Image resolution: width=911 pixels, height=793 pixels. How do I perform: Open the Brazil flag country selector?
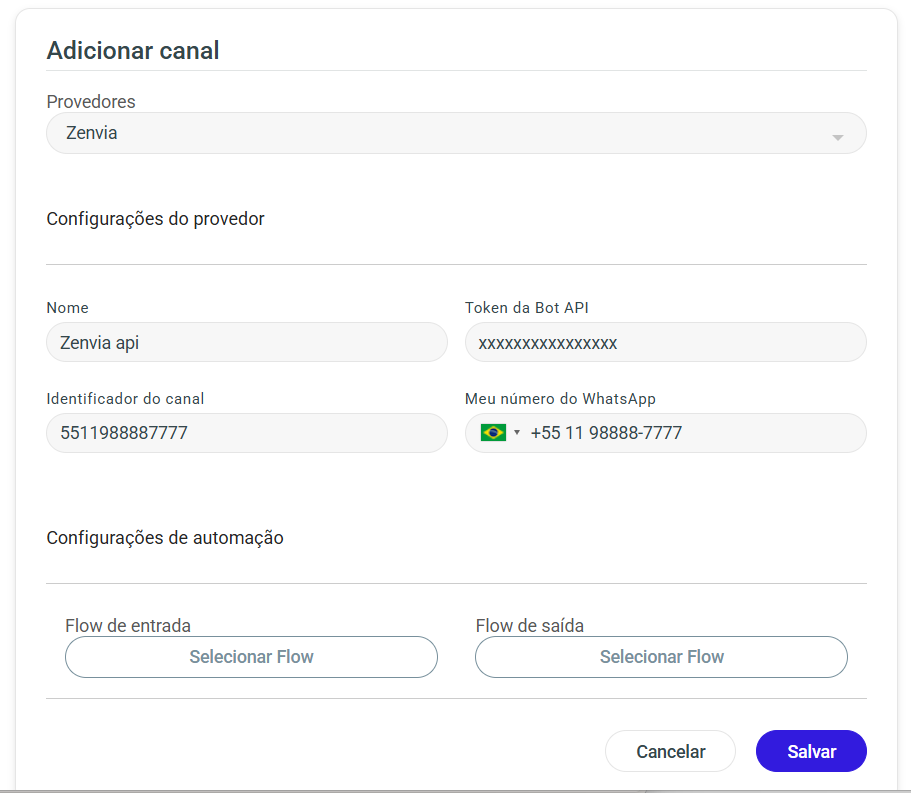[x=500, y=433]
